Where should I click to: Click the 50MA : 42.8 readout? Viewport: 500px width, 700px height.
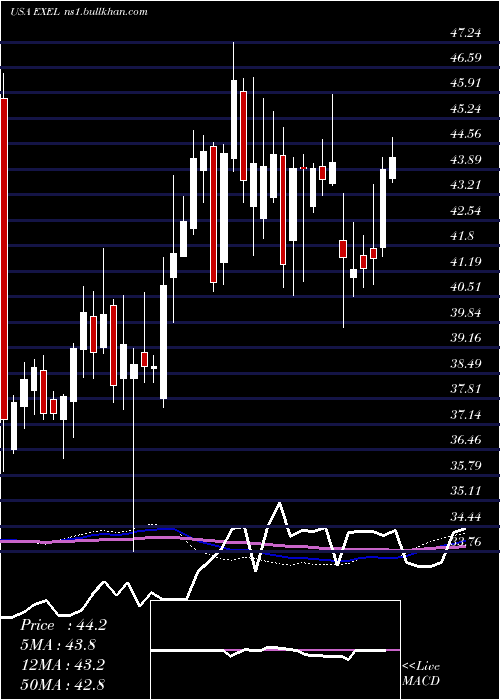coord(62,684)
